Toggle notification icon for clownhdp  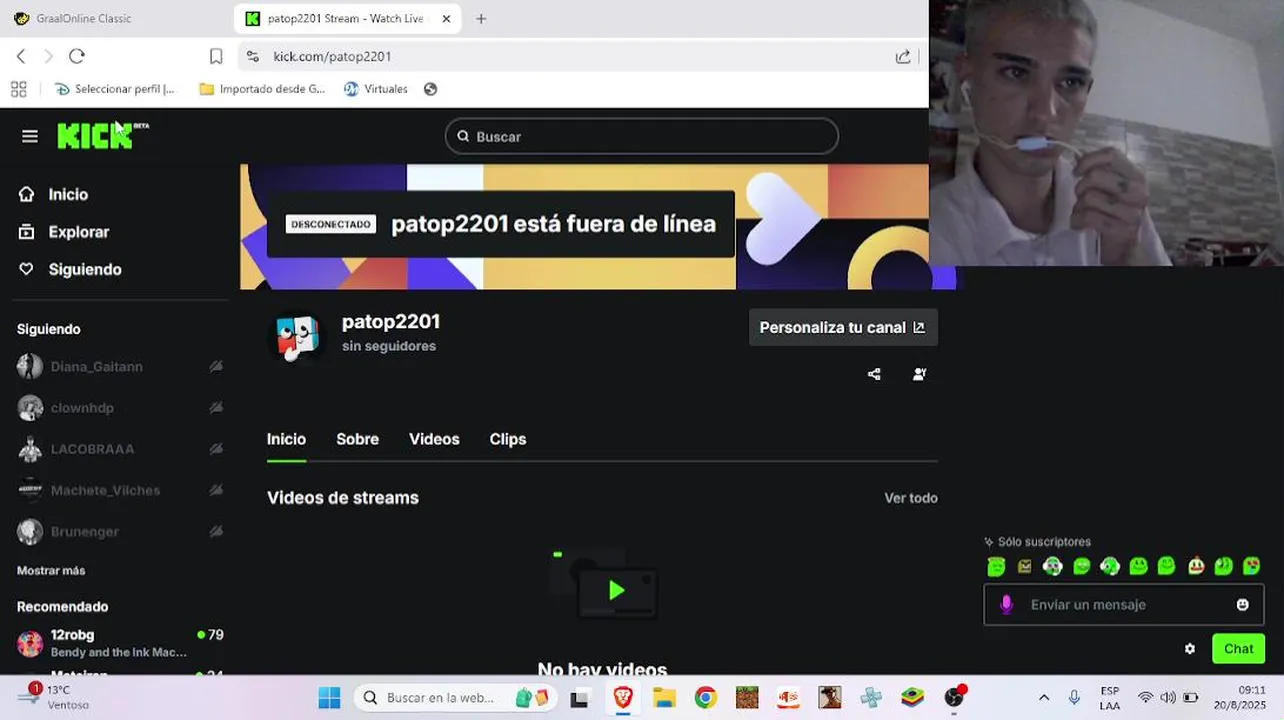[216, 408]
